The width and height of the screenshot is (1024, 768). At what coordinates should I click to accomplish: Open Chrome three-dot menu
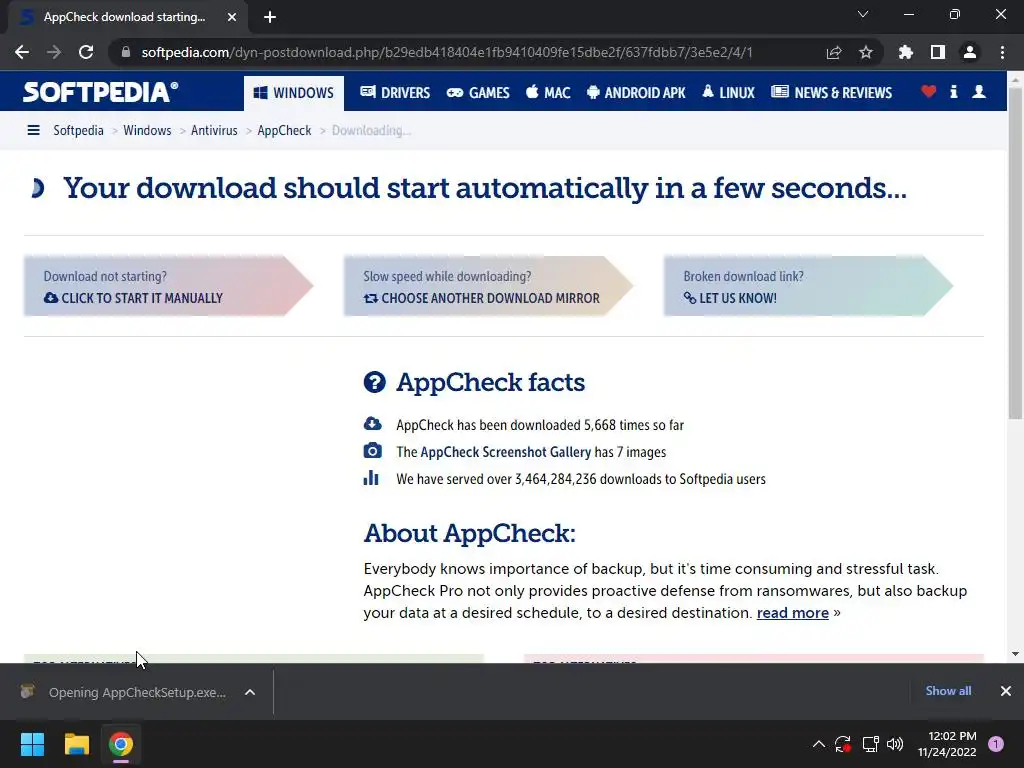(1002, 52)
